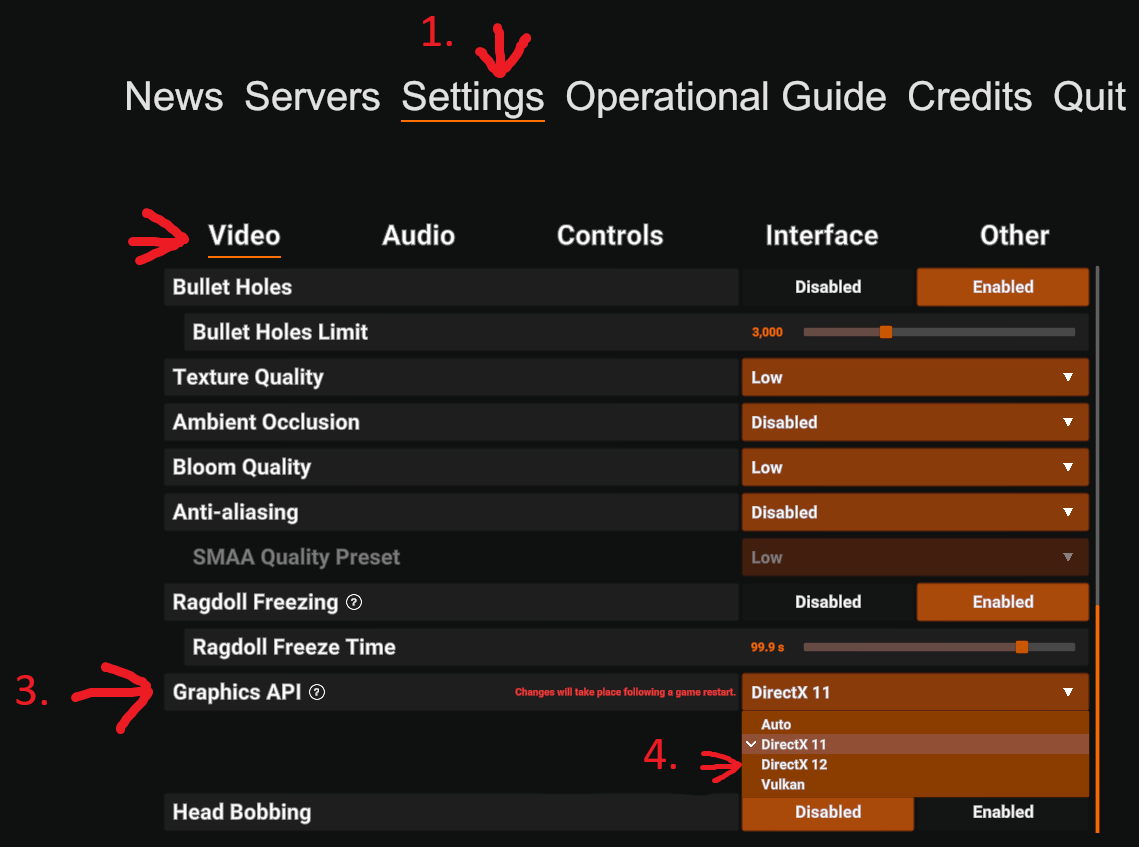
Task: Switch to the Interface tab
Action: (822, 235)
